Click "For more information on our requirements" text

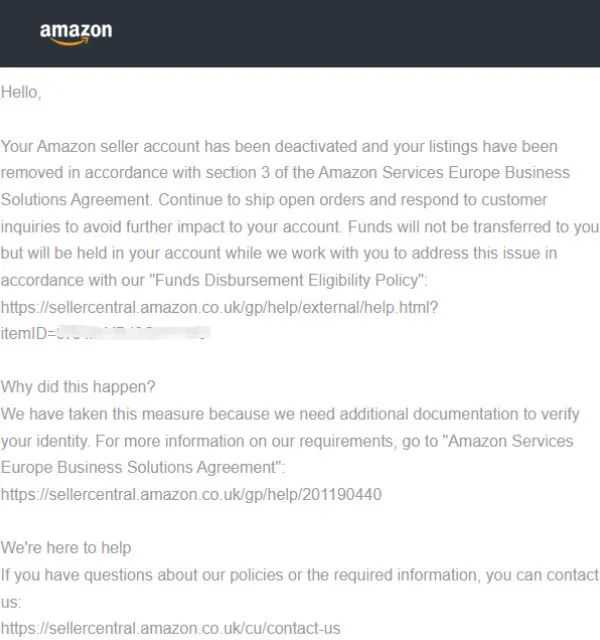click(x=244, y=441)
